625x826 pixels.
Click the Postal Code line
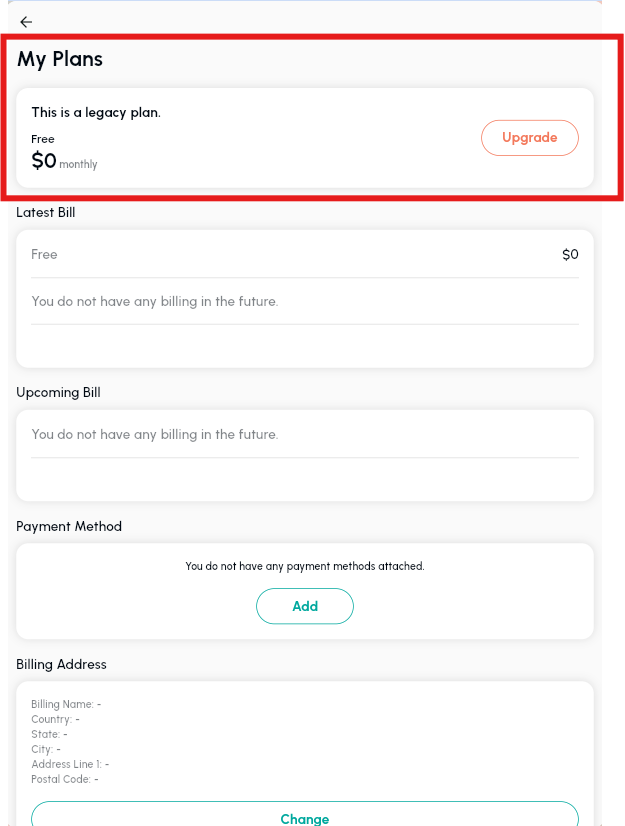click(65, 779)
